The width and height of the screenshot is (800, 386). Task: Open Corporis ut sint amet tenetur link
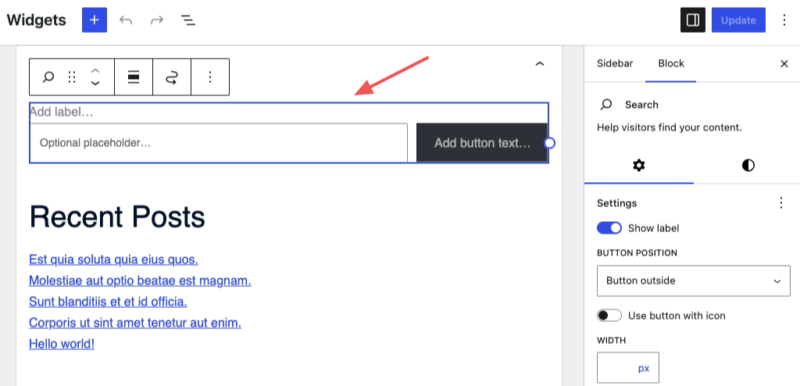135,323
